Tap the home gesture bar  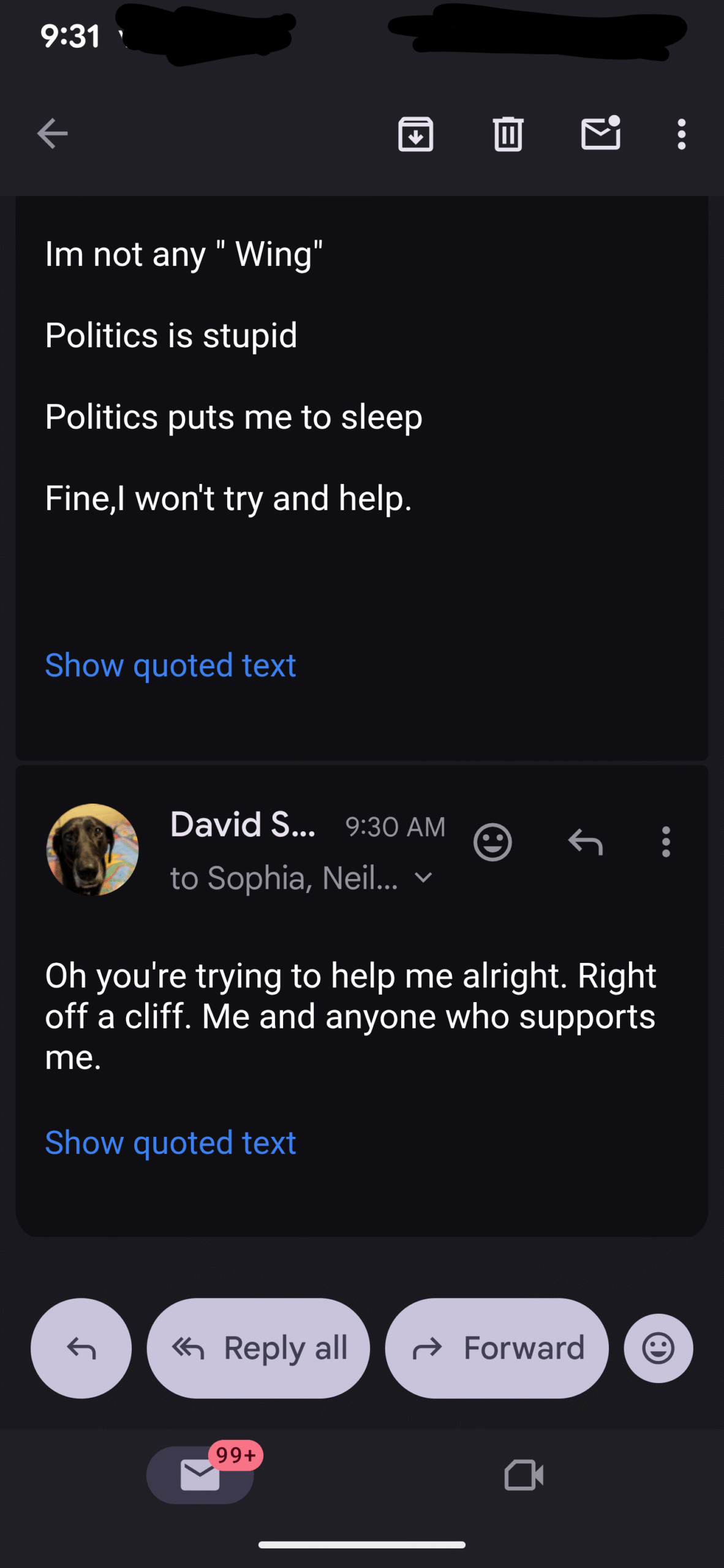coord(361,1545)
